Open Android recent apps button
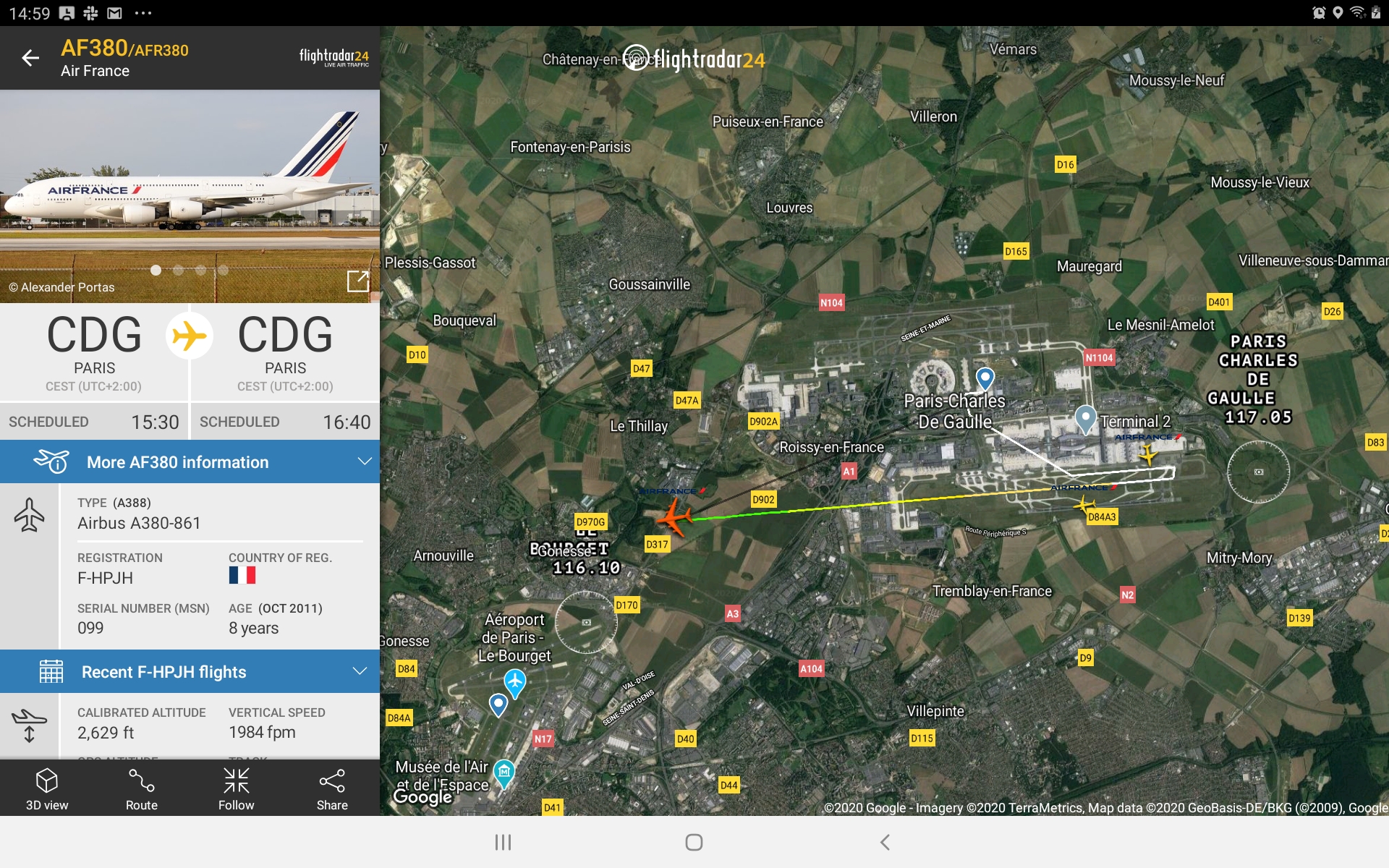Screen dimensions: 1389x868 tap(503, 842)
